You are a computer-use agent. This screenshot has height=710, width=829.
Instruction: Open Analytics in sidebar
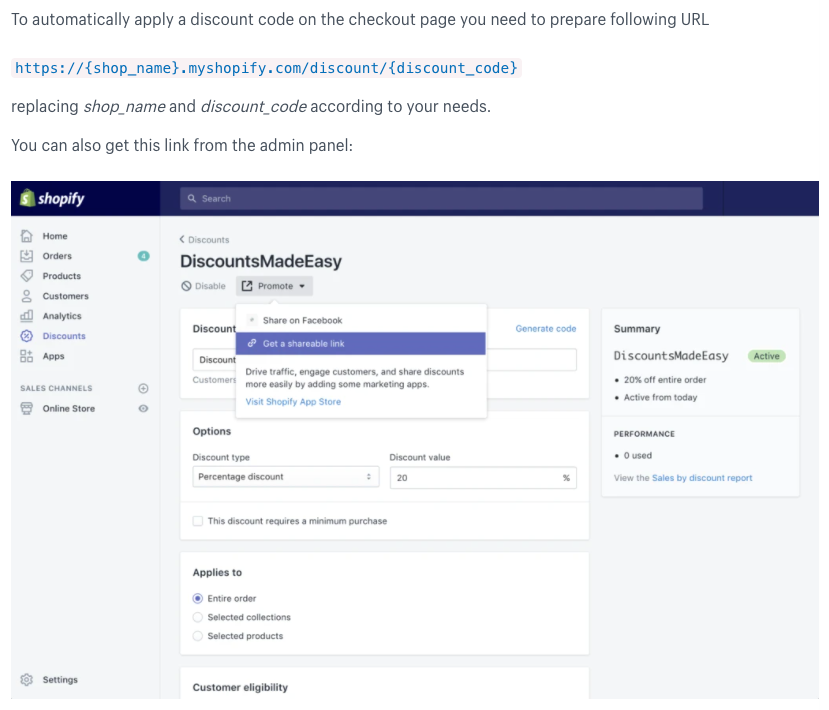(x=62, y=316)
